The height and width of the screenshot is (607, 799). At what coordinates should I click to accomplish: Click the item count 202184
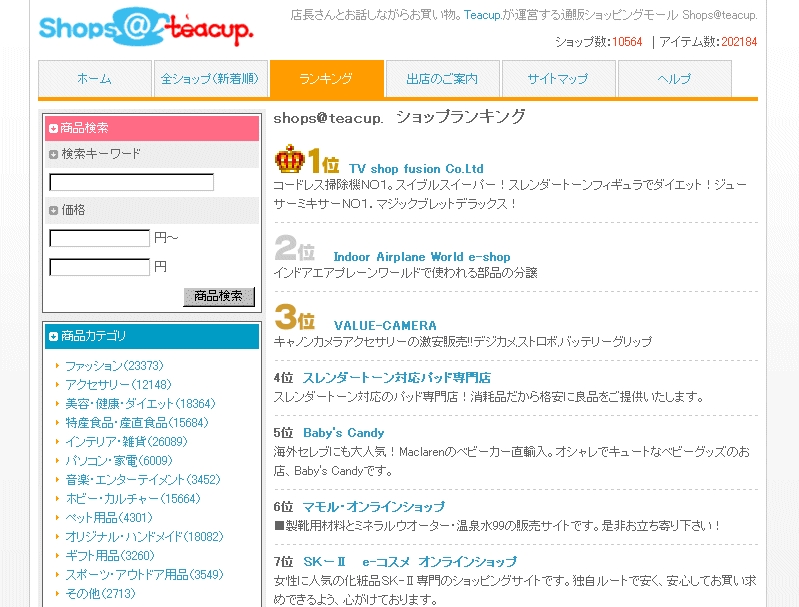pyautogui.click(x=739, y=42)
